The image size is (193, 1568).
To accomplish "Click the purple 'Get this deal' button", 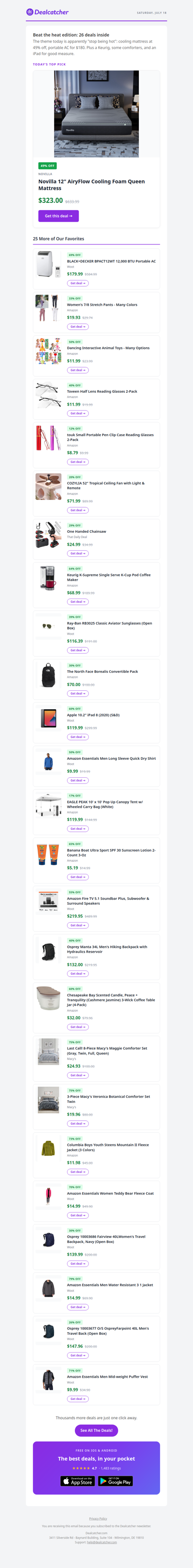I will 58,215.
